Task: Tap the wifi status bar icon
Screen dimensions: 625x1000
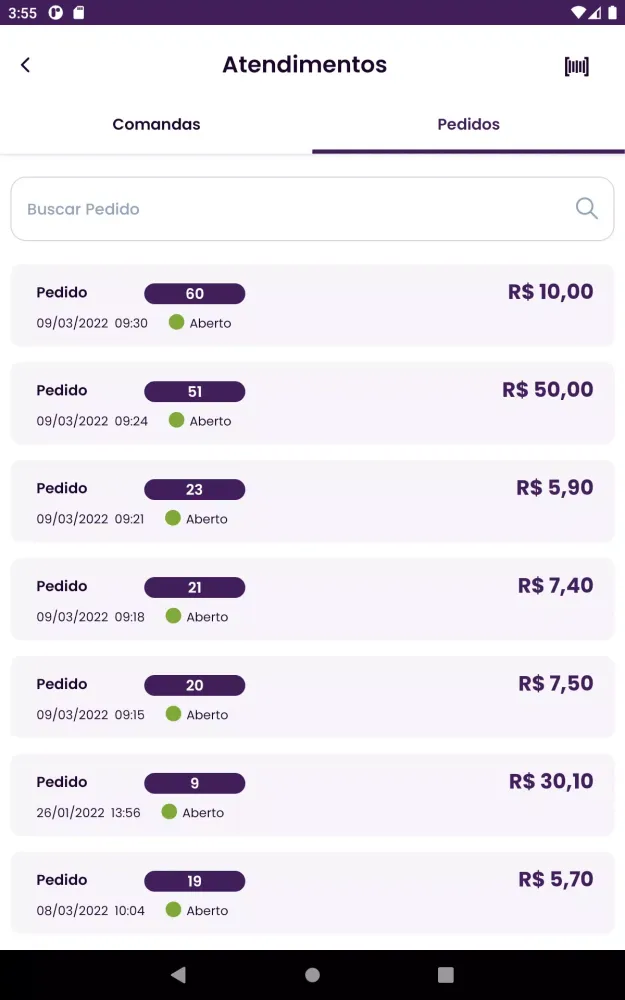Action: tap(578, 12)
